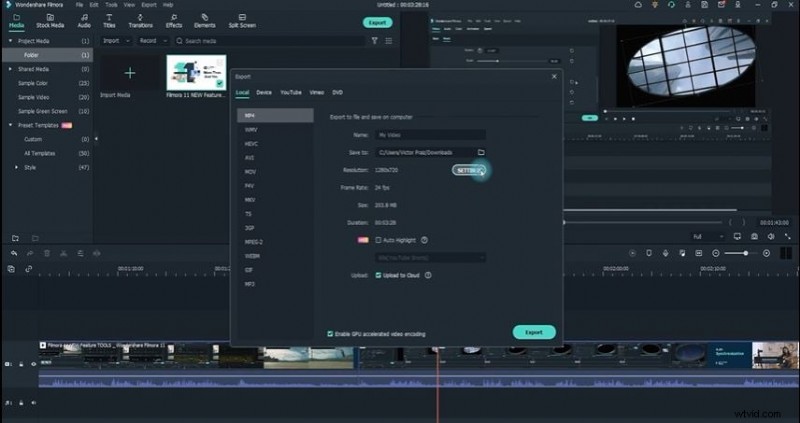Click the top Export button above media panel
Screen dimensions: 800x423
[x=378, y=23]
